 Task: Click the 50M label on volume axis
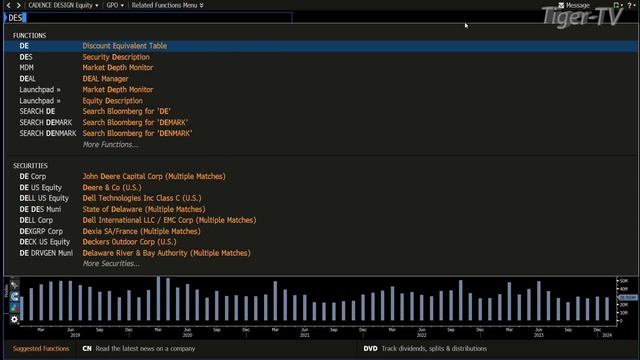tap(624, 281)
